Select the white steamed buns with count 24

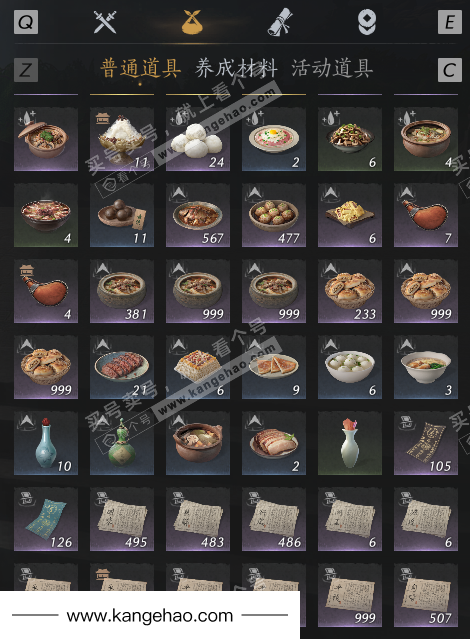point(198,139)
